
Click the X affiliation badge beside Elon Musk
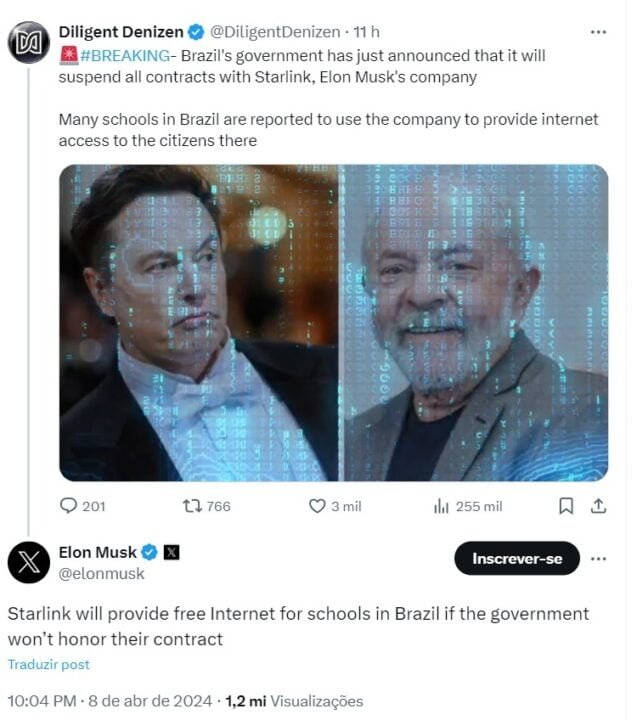point(171,552)
